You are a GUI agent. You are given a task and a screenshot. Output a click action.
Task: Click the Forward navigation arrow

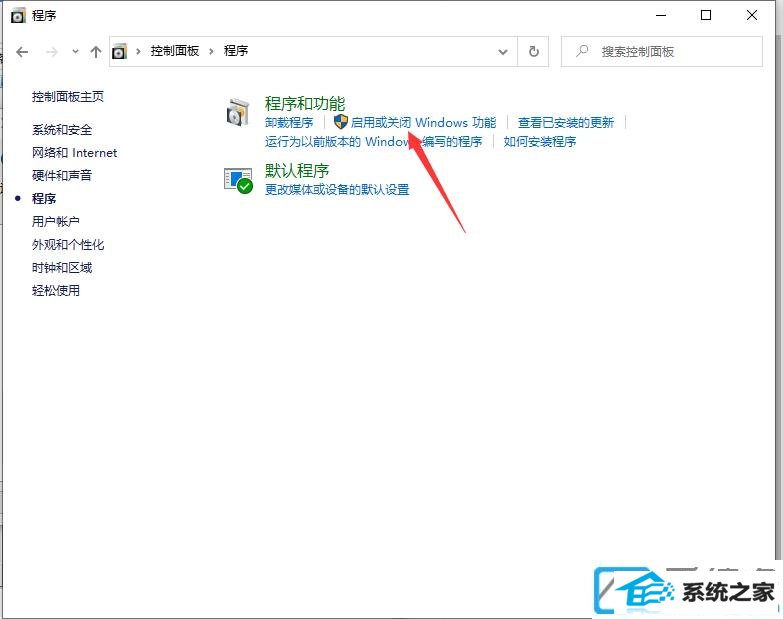tap(51, 51)
